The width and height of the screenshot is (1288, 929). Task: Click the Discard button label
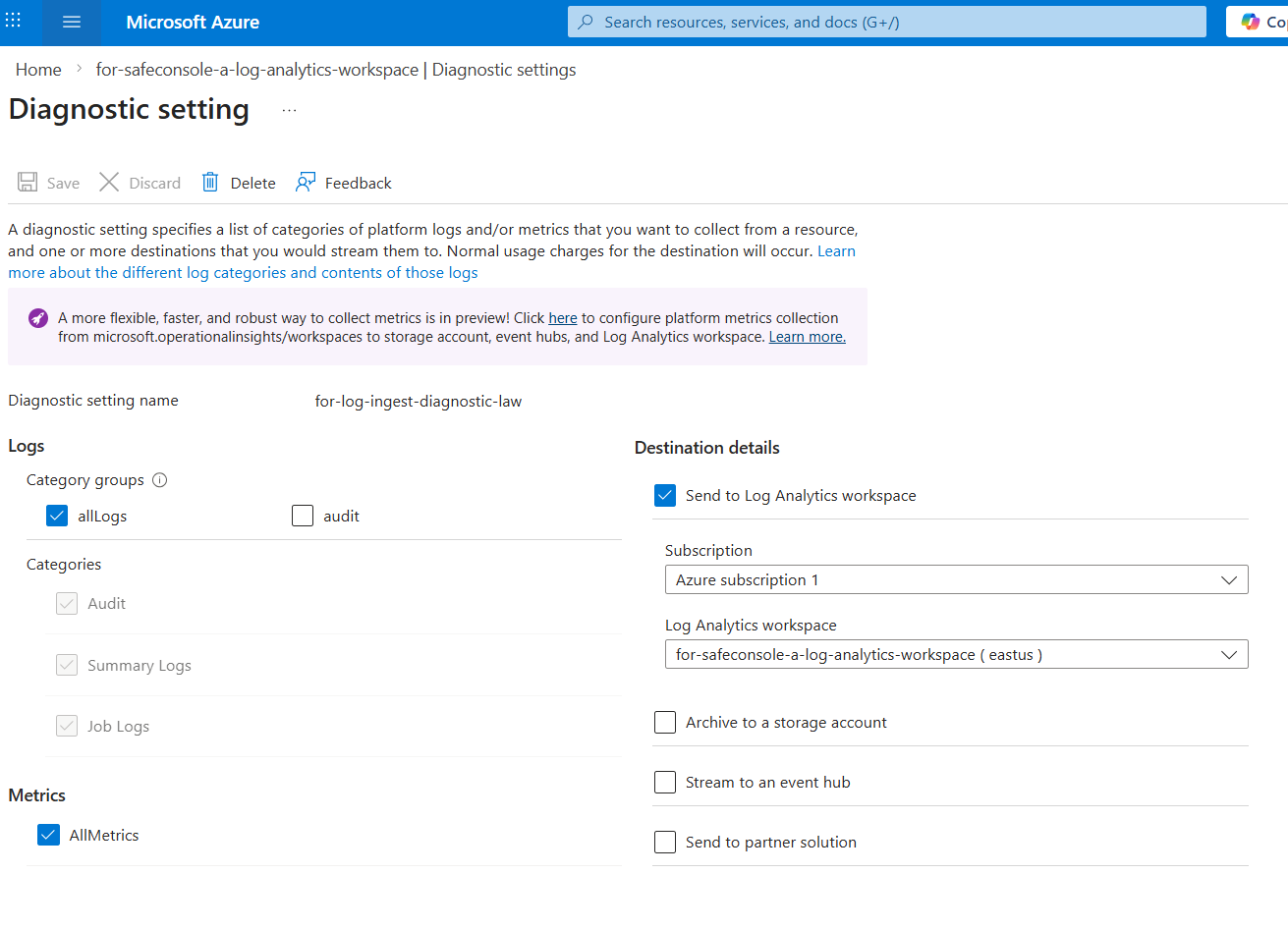155,183
